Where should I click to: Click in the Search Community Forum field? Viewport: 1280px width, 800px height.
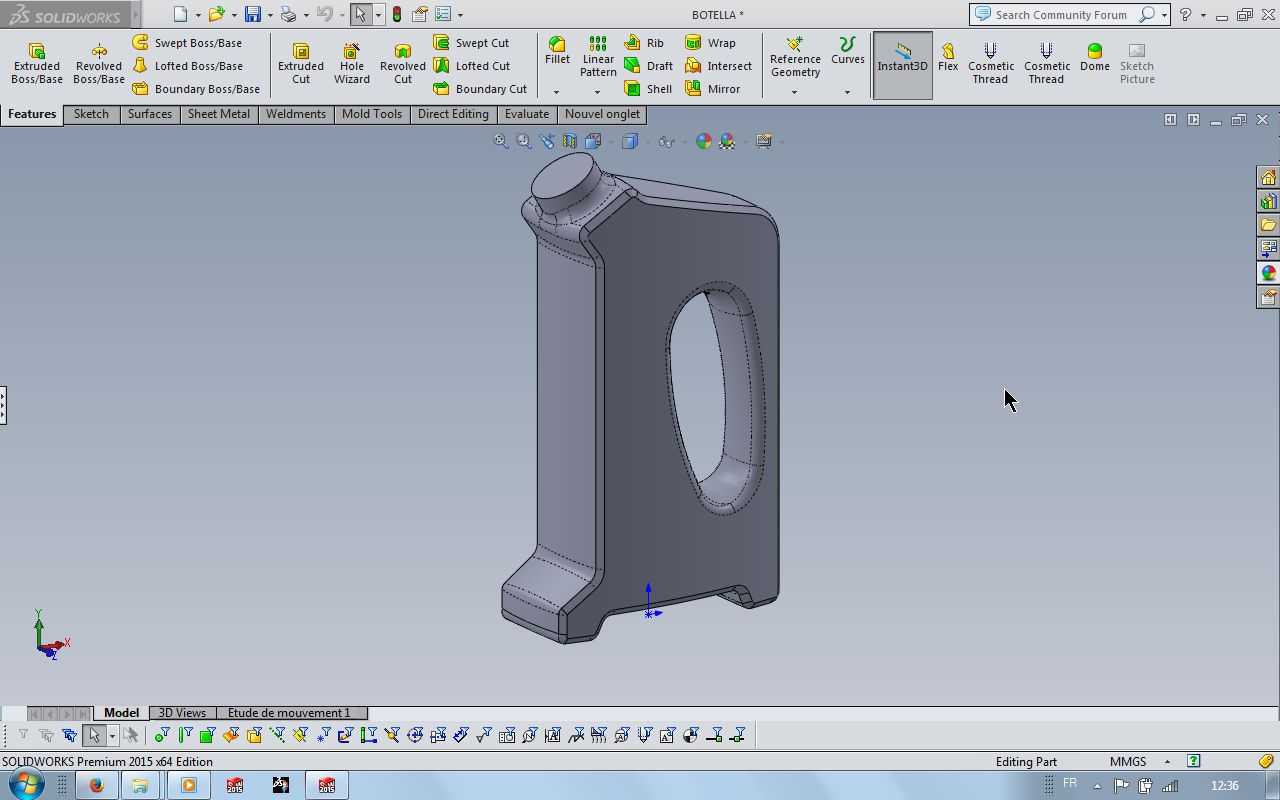click(x=1063, y=14)
